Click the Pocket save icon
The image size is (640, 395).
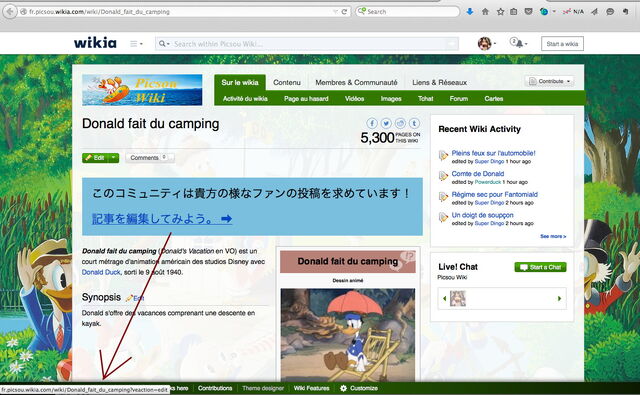tap(529, 11)
